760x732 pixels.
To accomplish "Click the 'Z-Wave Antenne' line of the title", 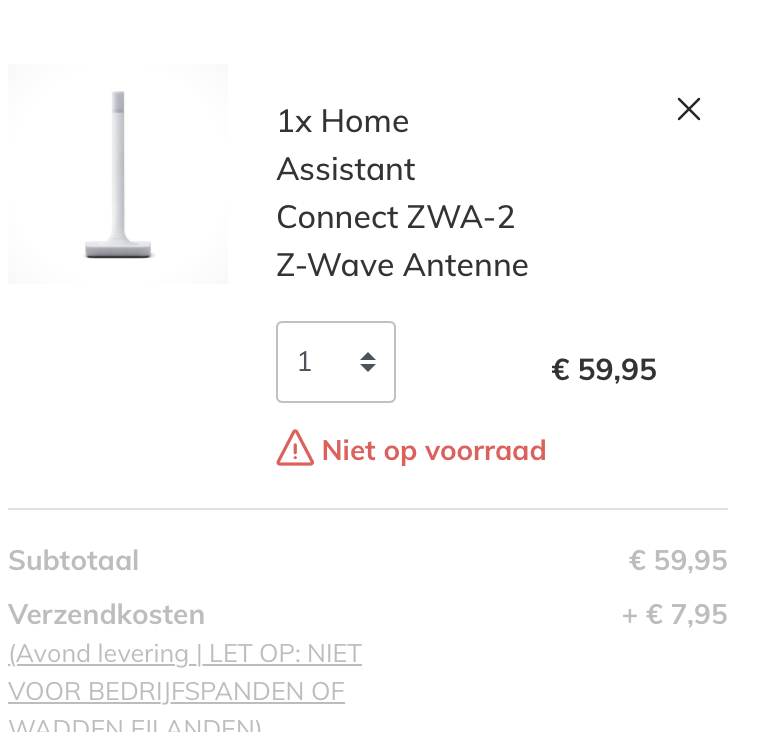I will coord(402,265).
